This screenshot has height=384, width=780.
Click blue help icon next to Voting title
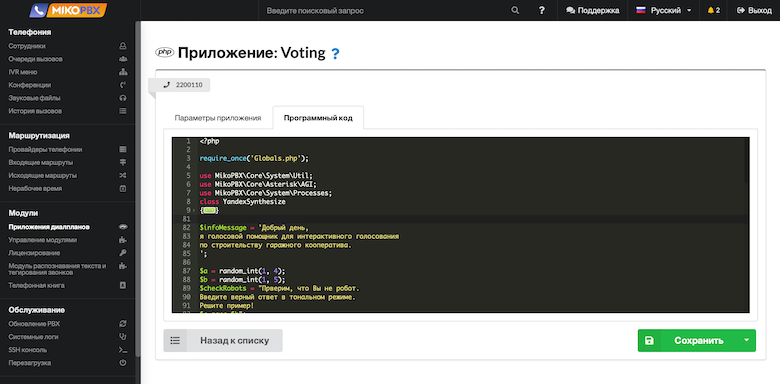(335, 53)
